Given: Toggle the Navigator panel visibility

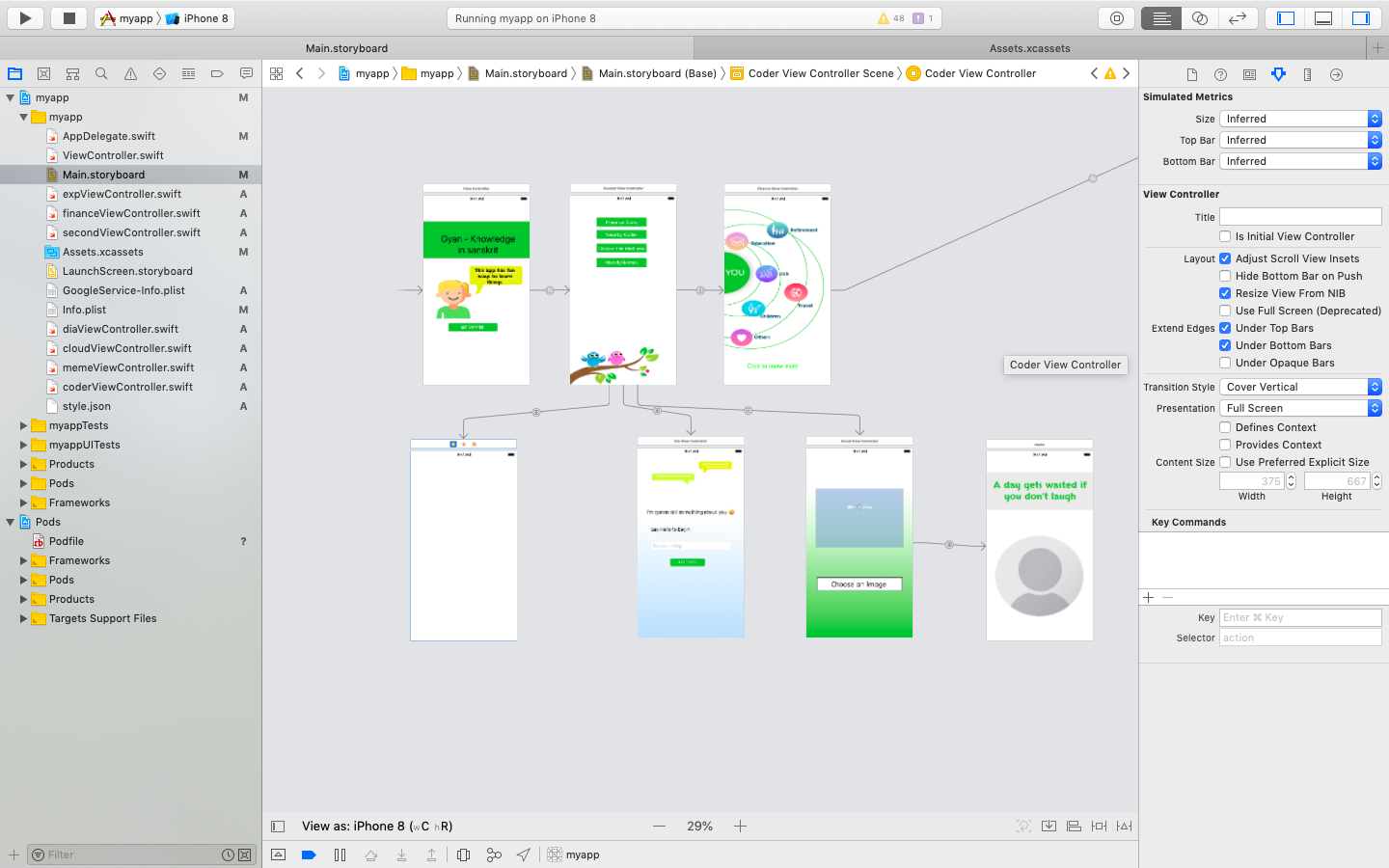Looking at the screenshot, I should coord(1286,18).
